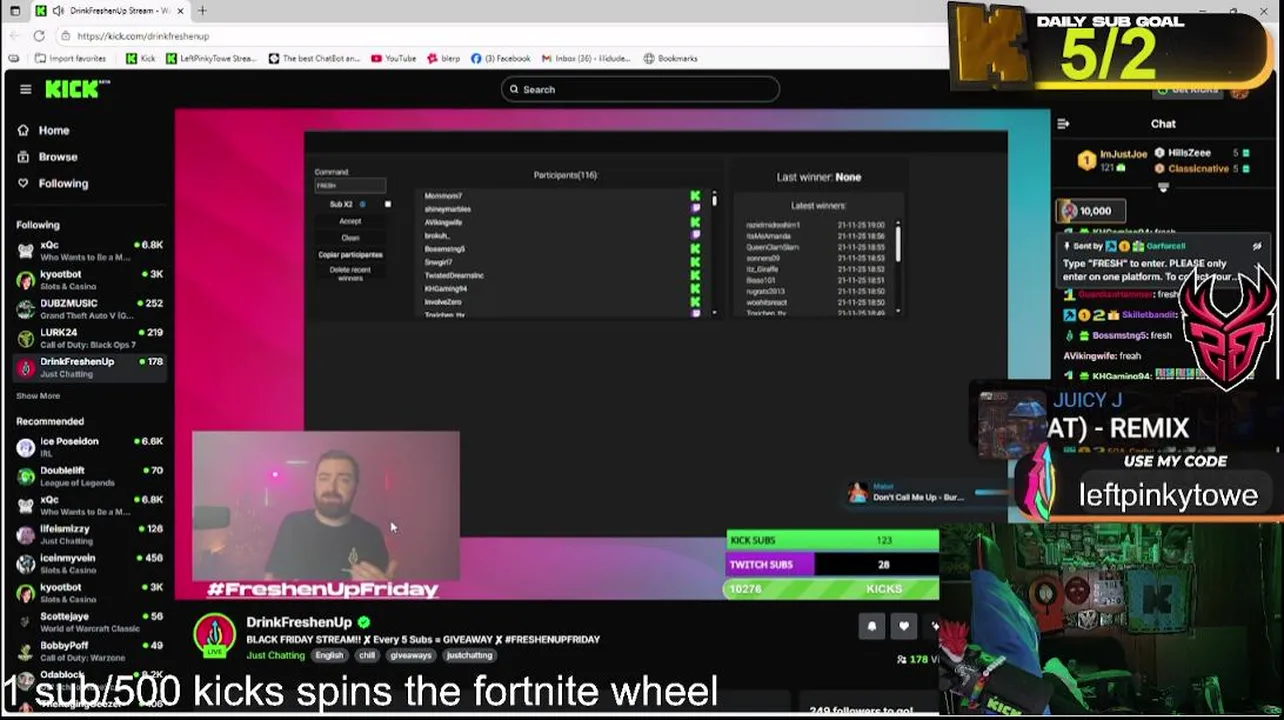Open the Kick sidebar hamburger menu
1284x720 pixels.
pyautogui.click(x=25, y=89)
